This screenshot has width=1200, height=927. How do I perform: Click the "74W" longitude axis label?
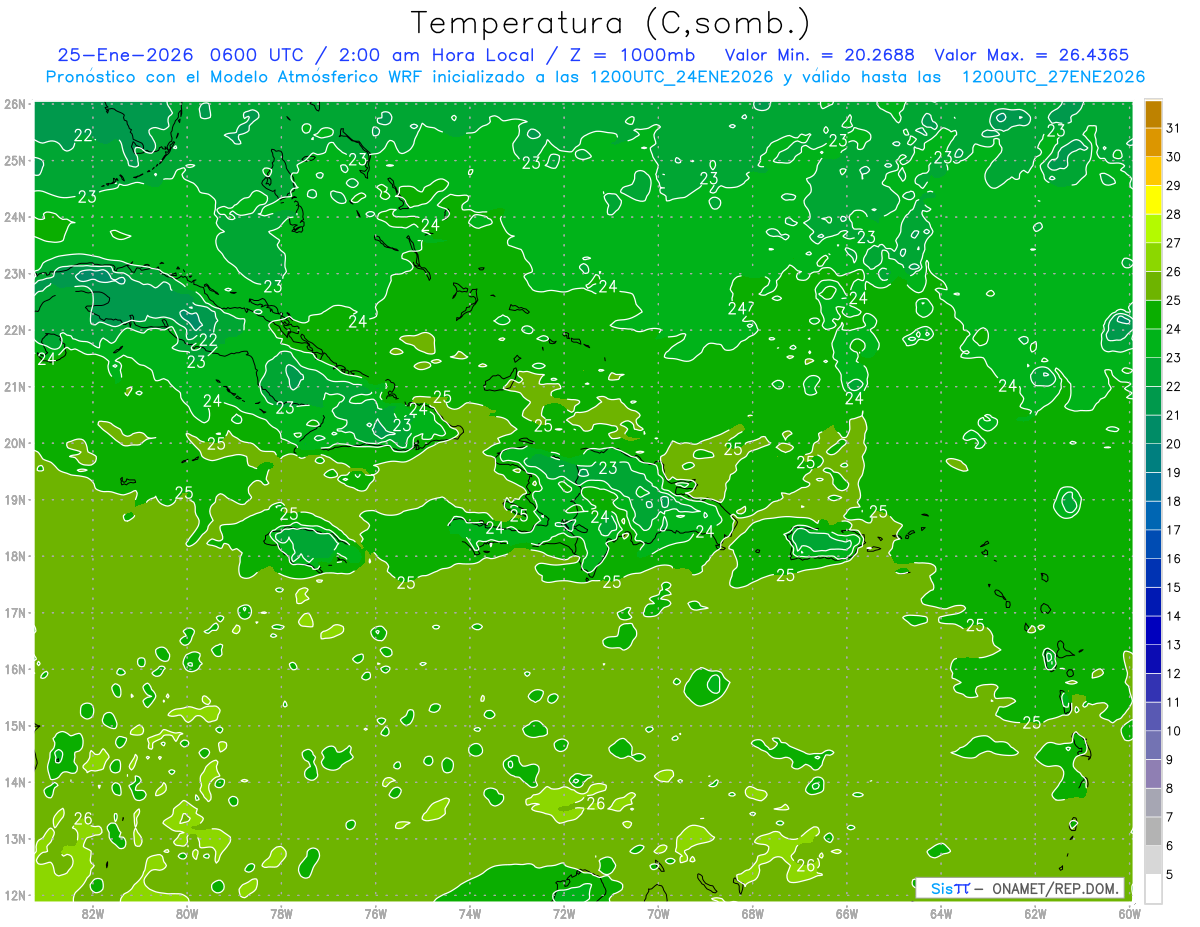[x=469, y=913]
